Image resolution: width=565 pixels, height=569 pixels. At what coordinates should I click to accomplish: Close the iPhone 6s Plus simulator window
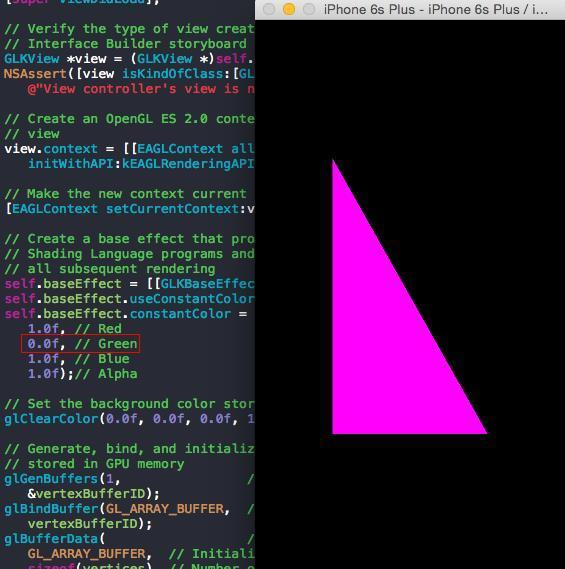[269, 9]
